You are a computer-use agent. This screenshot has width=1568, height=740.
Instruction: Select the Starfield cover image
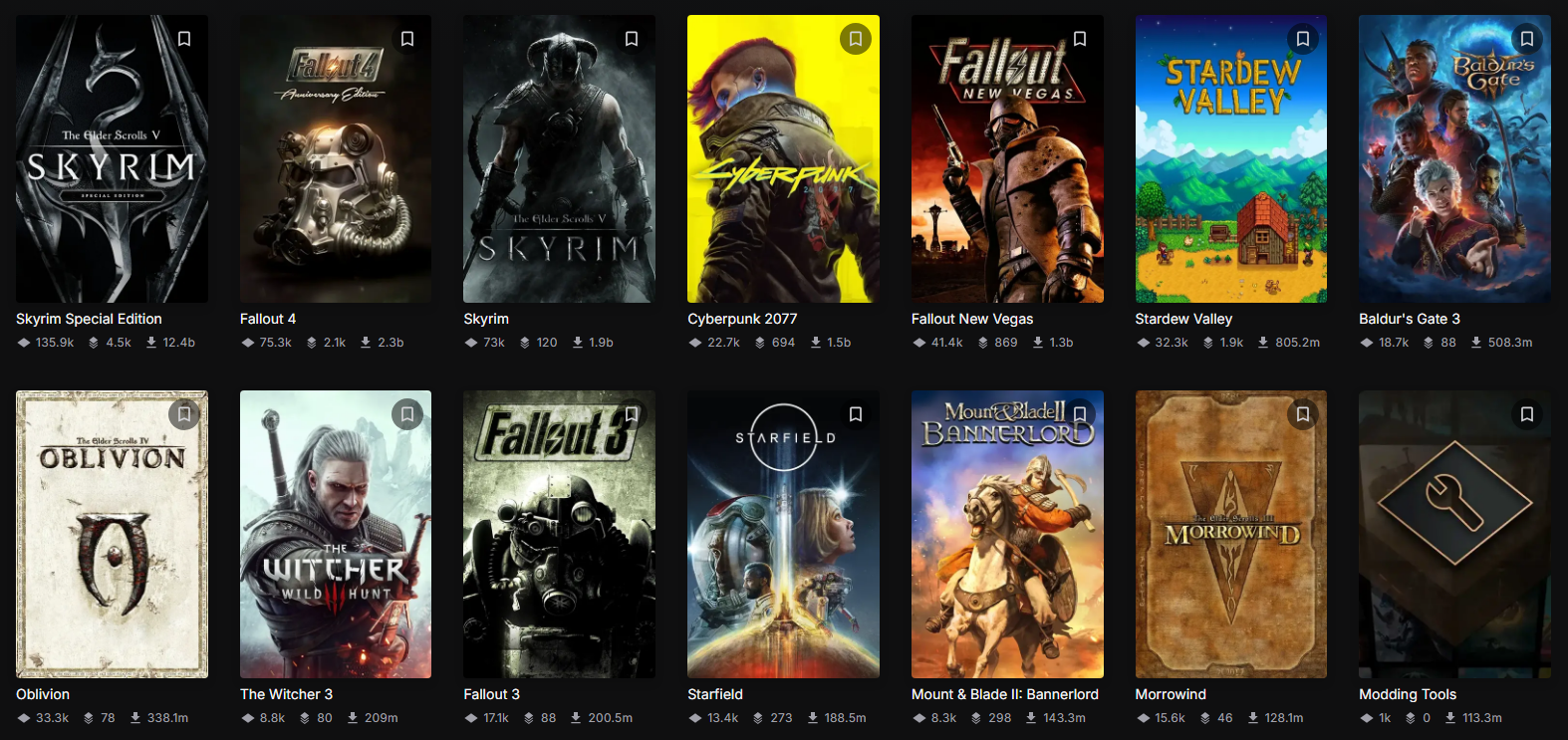point(783,534)
